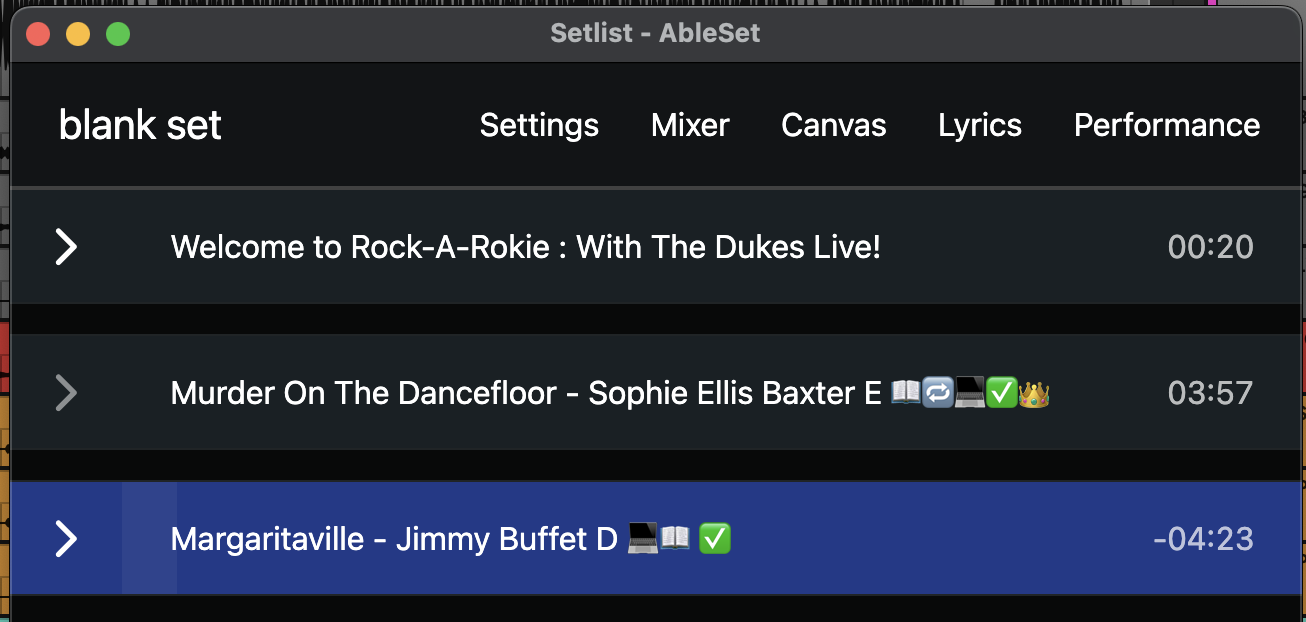The image size is (1306, 622).
Task: Expand the Margaritaville song chevron
Action: pyautogui.click(x=66, y=539)
